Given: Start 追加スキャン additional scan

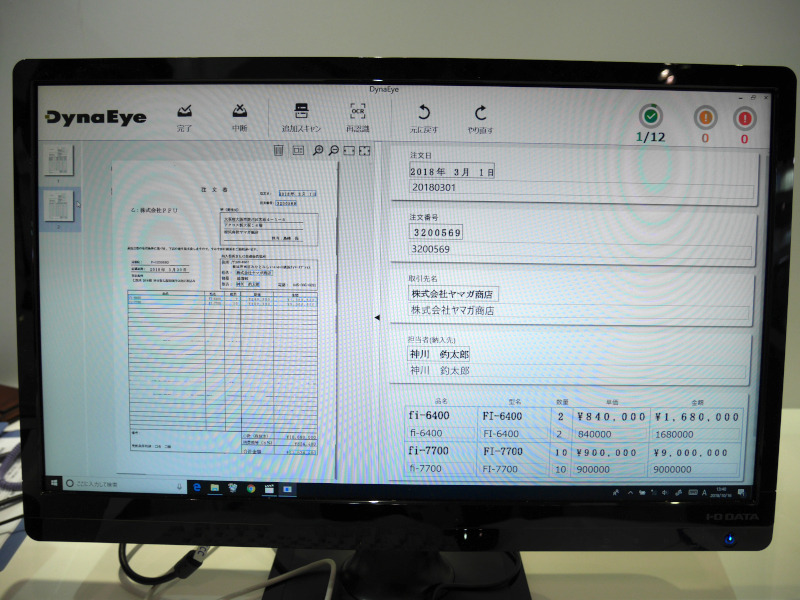Looking at the screenshot, I should (x=302, y=118).
